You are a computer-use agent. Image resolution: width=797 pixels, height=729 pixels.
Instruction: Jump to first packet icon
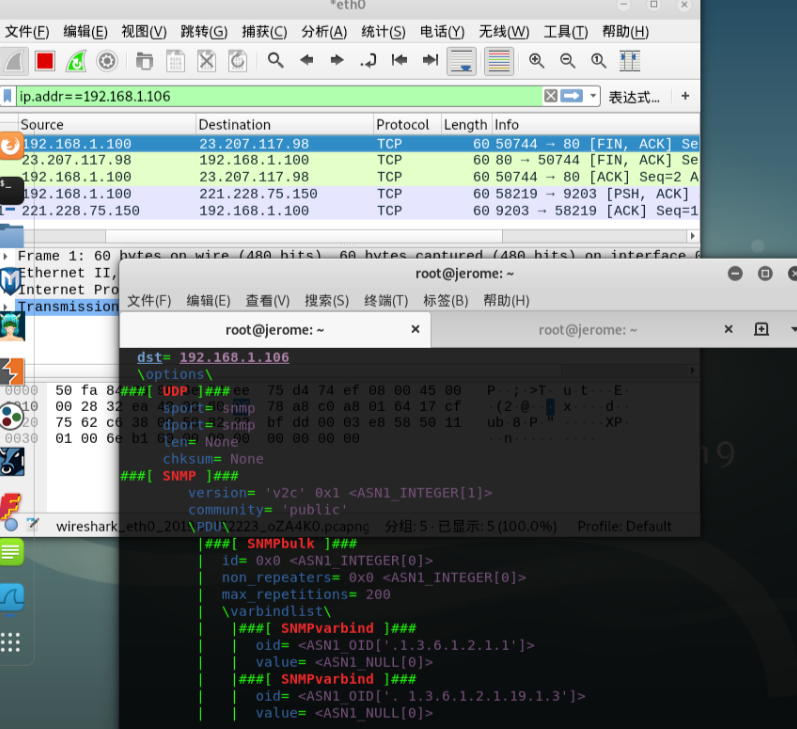399,60
